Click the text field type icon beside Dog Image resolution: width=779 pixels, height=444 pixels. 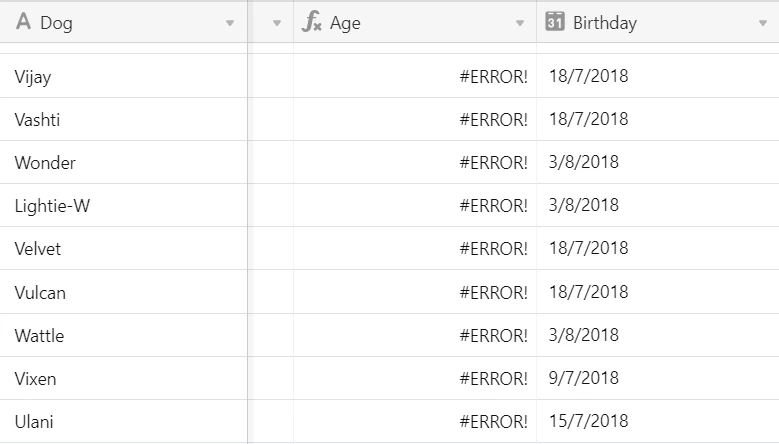(x=24, y=23)
